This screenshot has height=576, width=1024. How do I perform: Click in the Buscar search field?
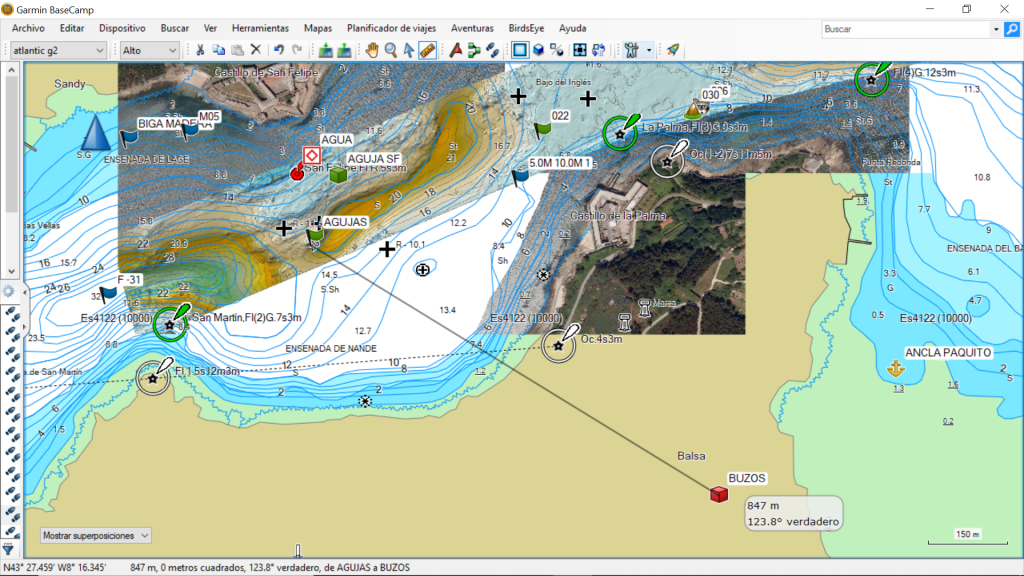905,29
